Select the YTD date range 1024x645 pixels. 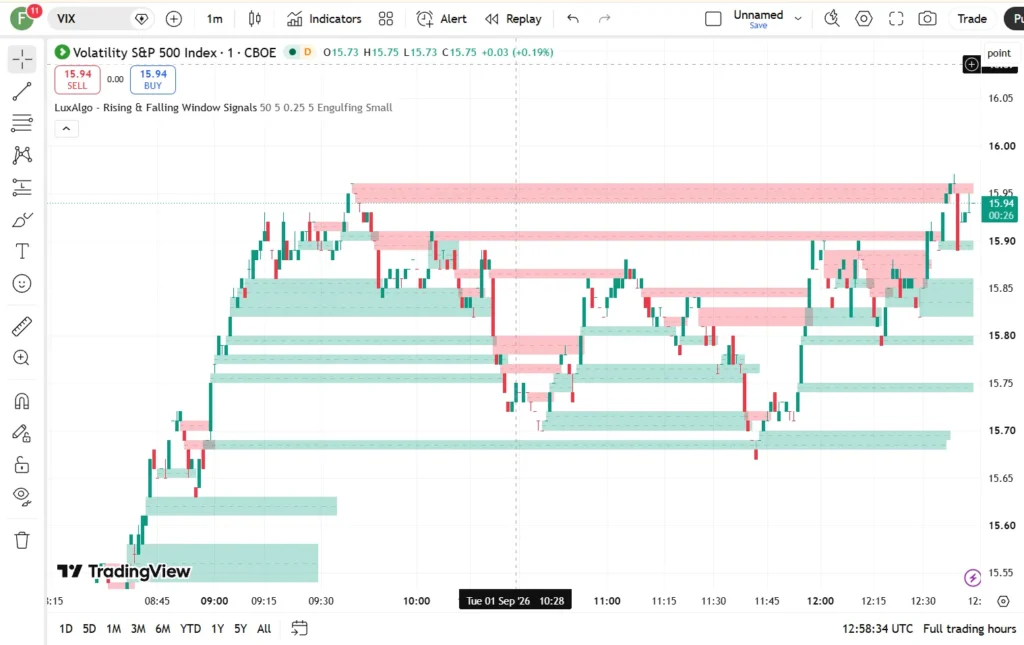coord(190,629)
